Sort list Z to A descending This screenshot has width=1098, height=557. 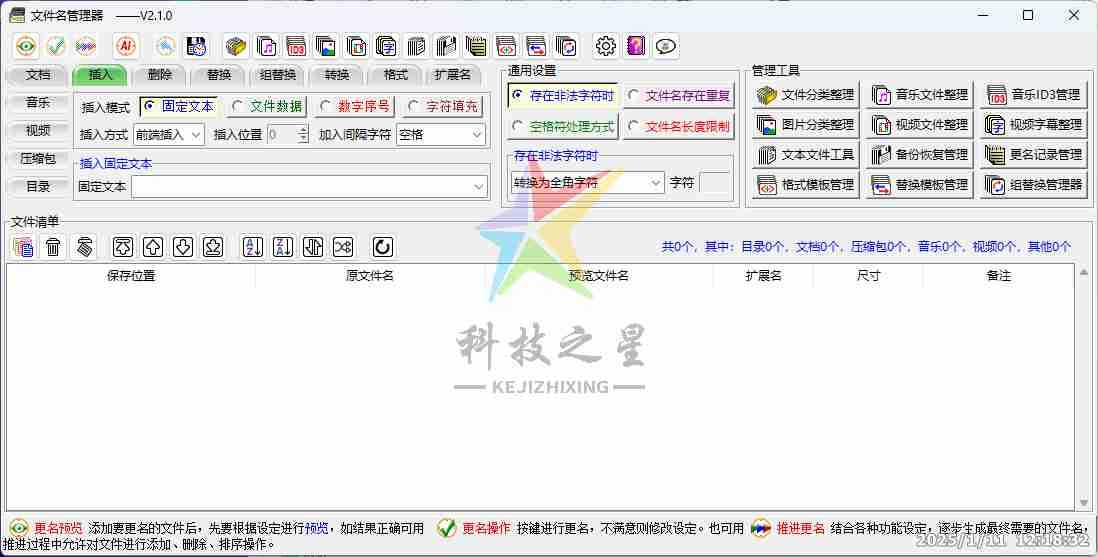click(283, 247)
